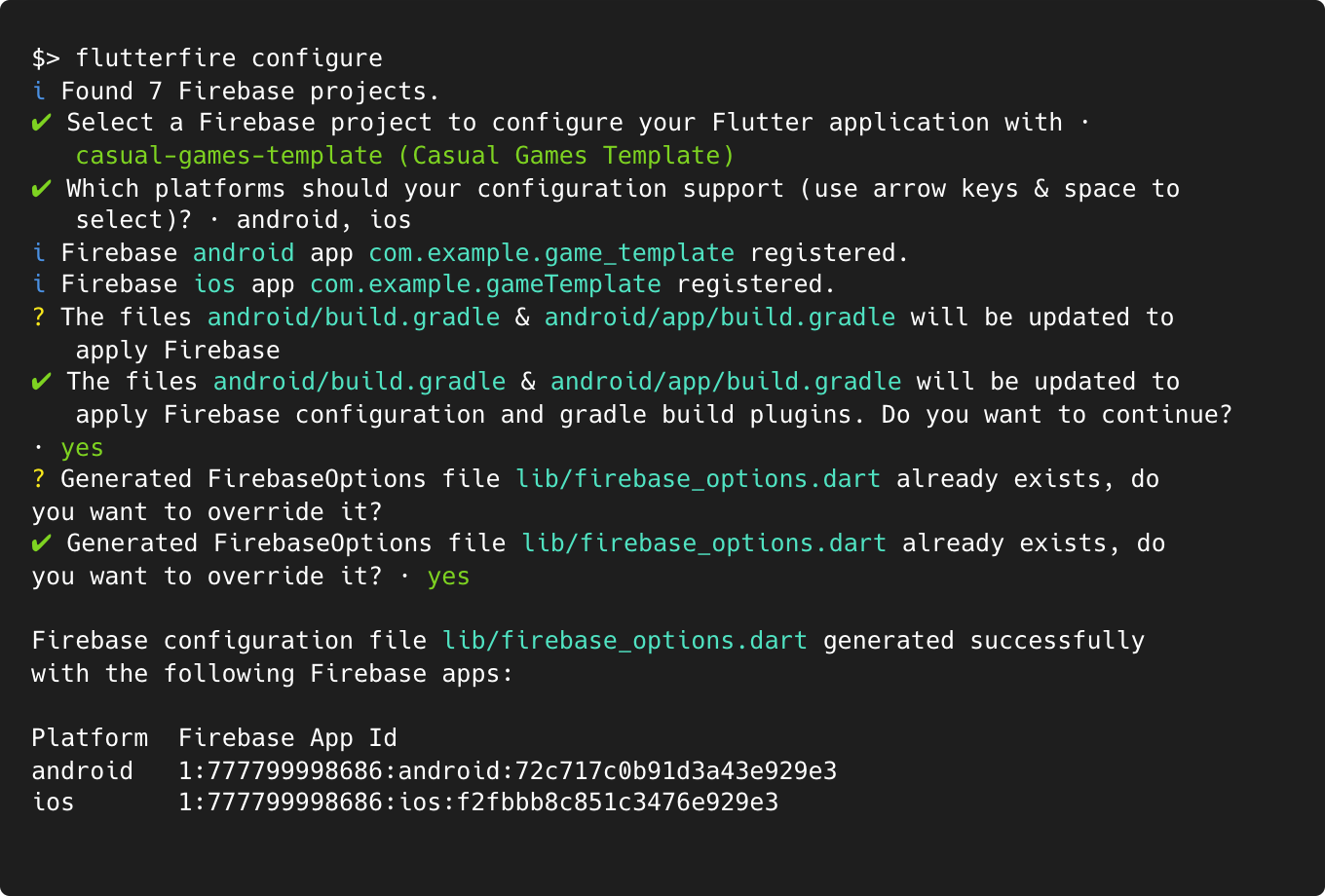Screen dimensions: 1325x896
Task: Click the green checkmark before 'Which platforms'
Action: pos(41,188)
